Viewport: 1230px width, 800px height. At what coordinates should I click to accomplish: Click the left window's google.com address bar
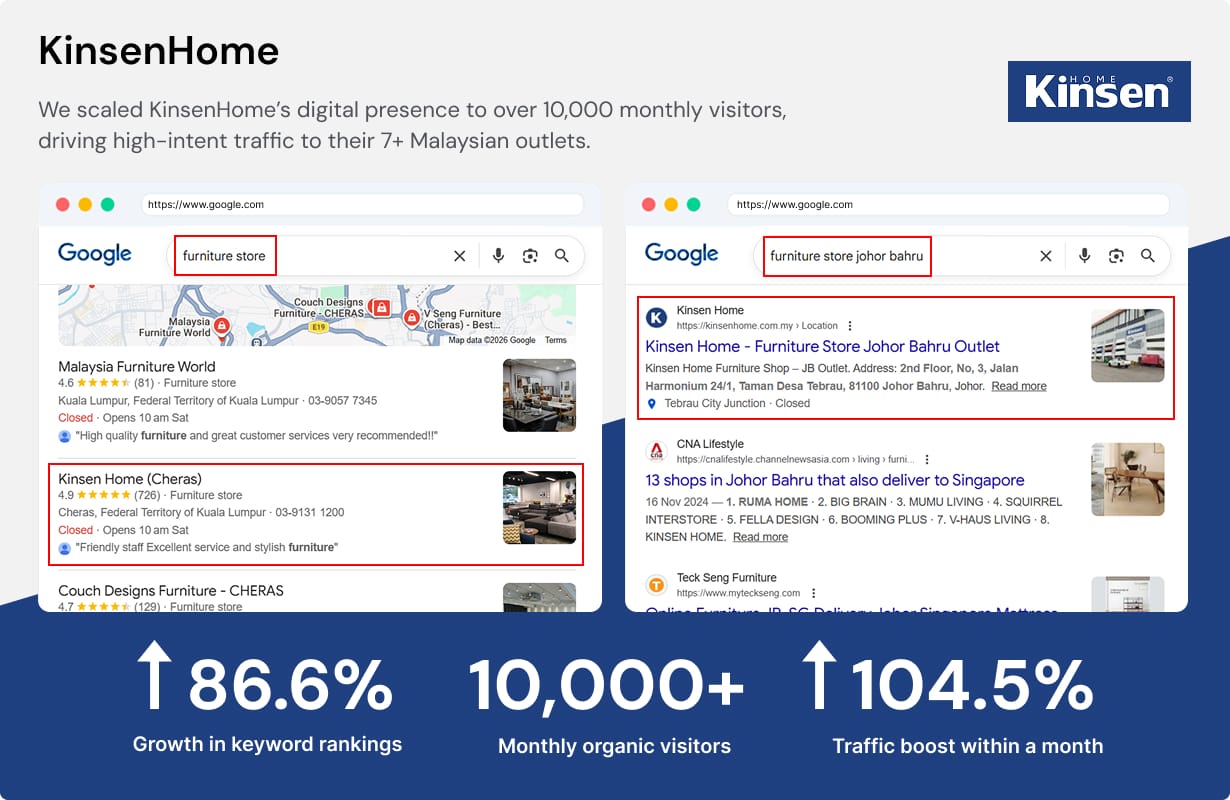pyautogui.click(x=362, y=204)
